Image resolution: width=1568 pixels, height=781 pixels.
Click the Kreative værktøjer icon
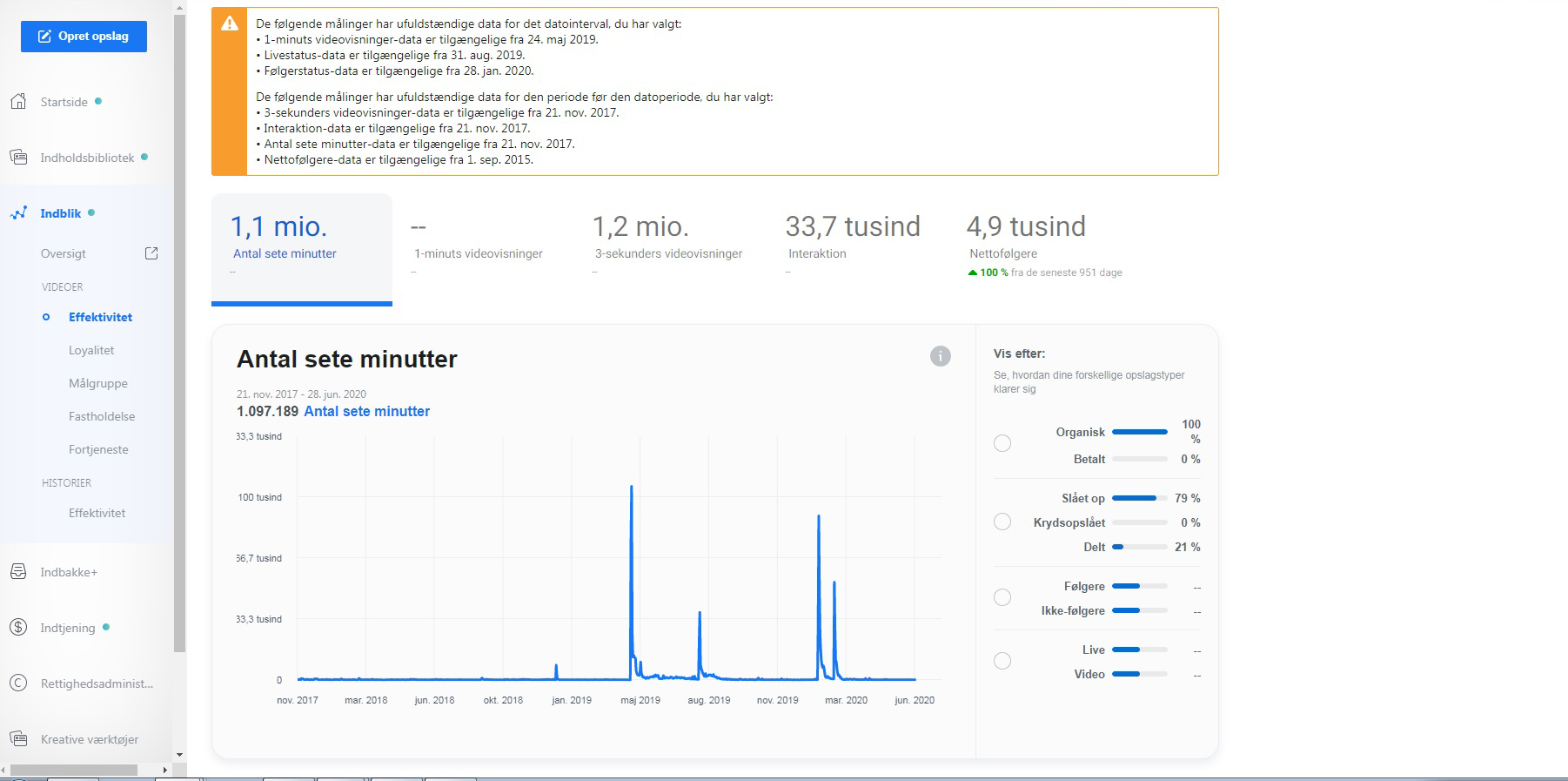pyautogui.click(x=18, y=739)
